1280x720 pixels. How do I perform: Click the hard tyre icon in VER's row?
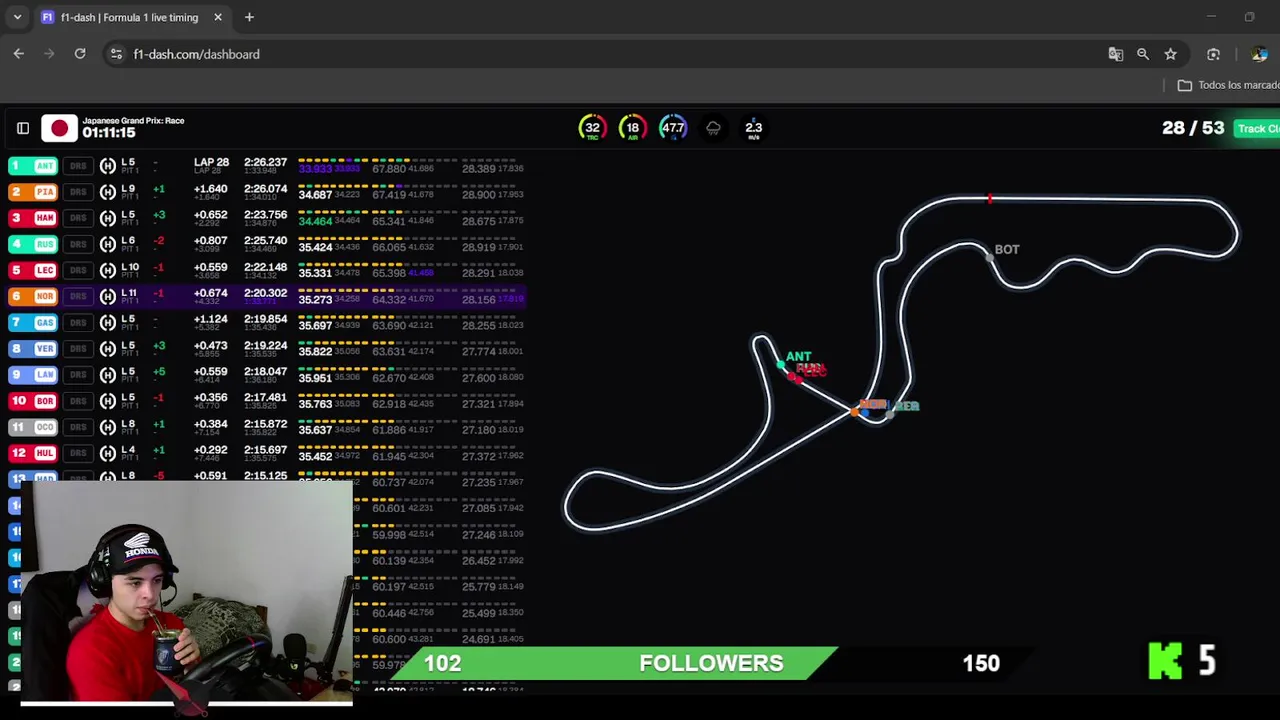click(x=108, y=349)
